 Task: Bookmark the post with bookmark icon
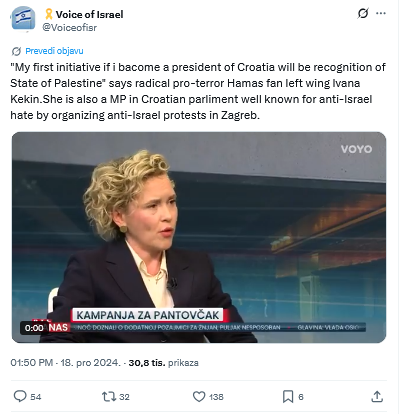point(288,396)
